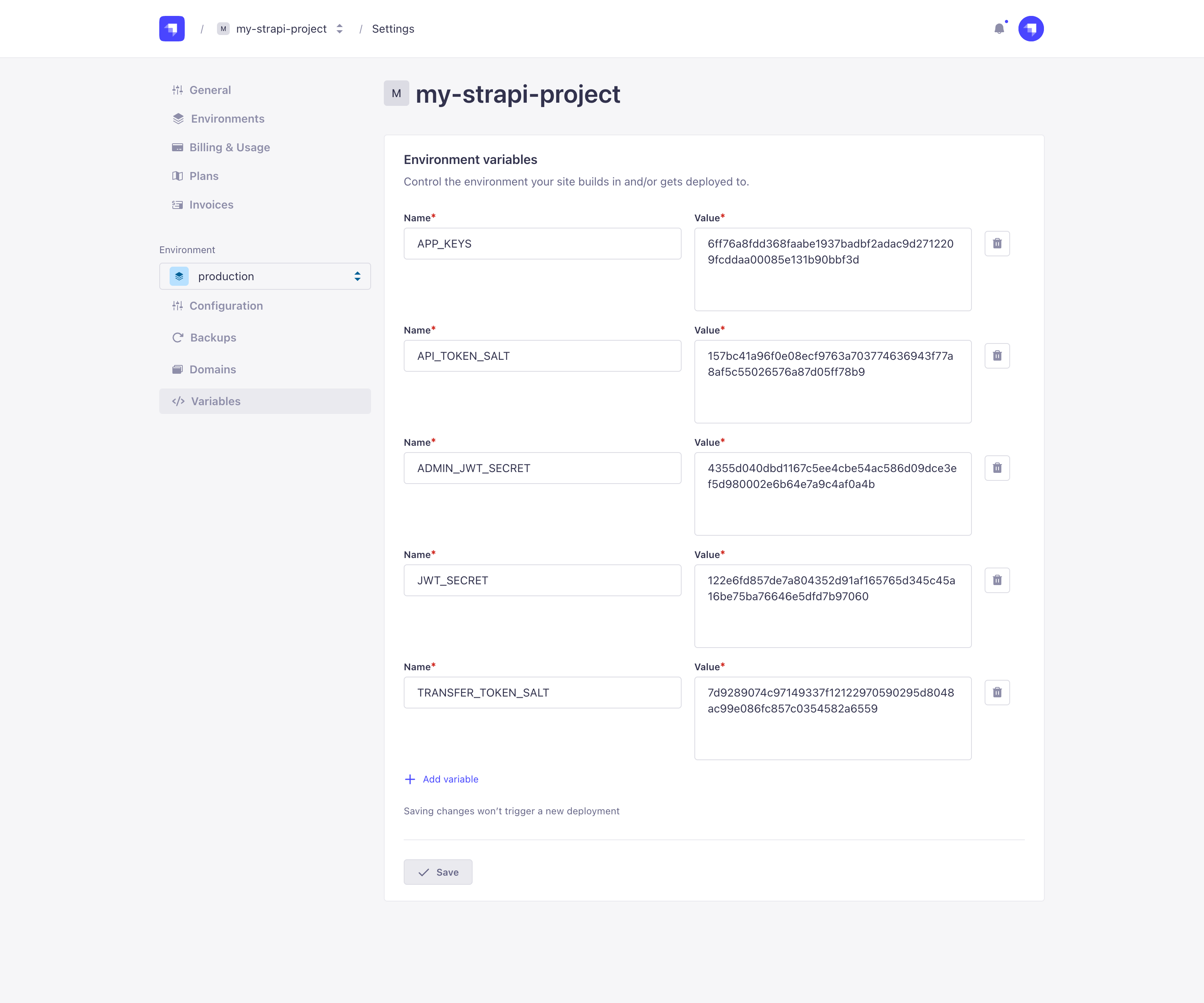Click the Variables code icon in sidebar
This screenshot has height=1003, width=1204.
178,401
